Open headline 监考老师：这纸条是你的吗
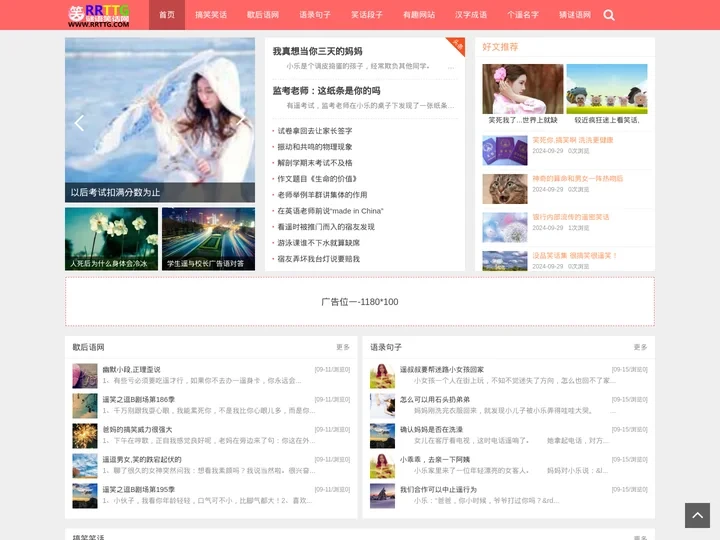 click(326, 90)
